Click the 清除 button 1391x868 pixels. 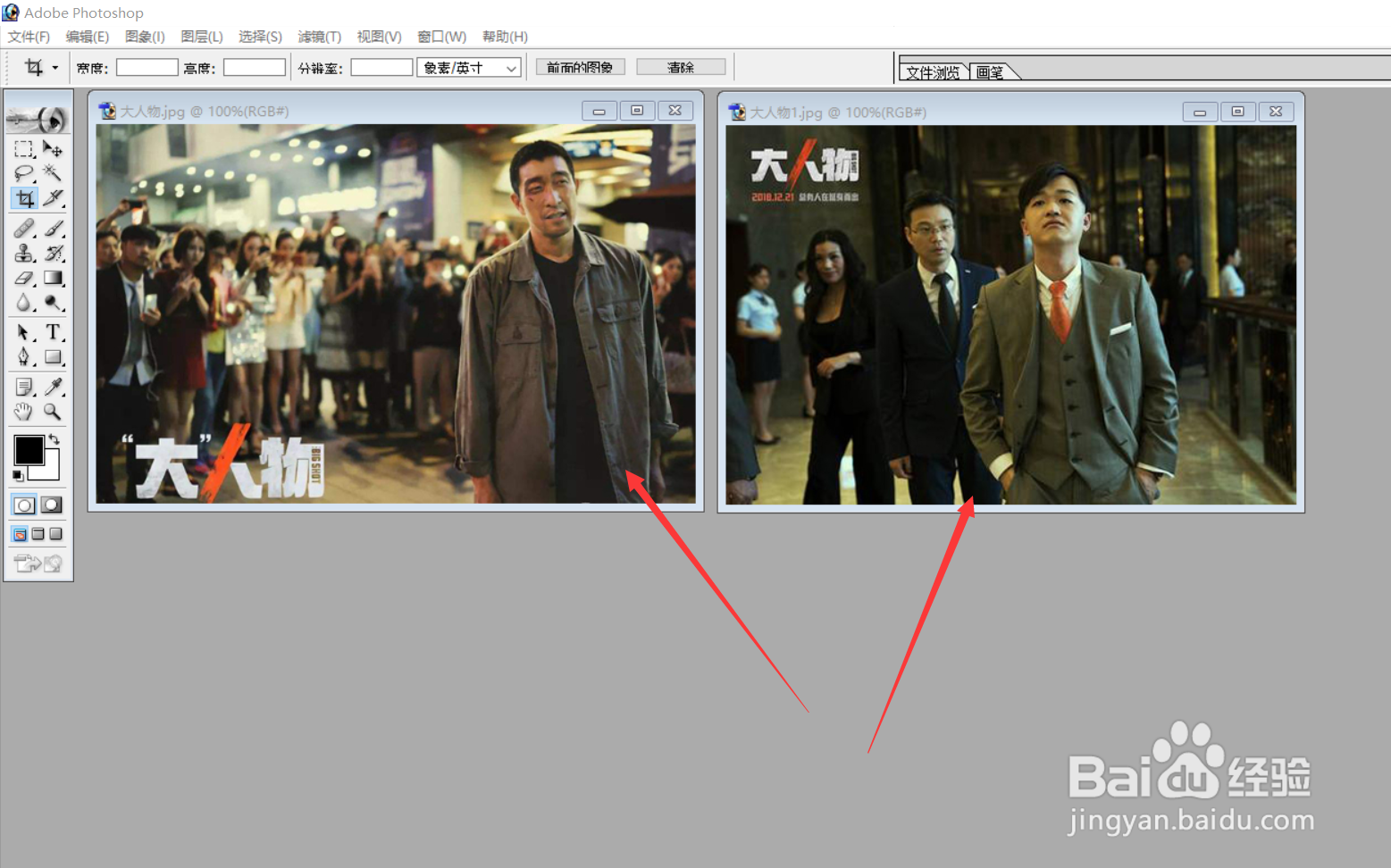pos(681,67)
